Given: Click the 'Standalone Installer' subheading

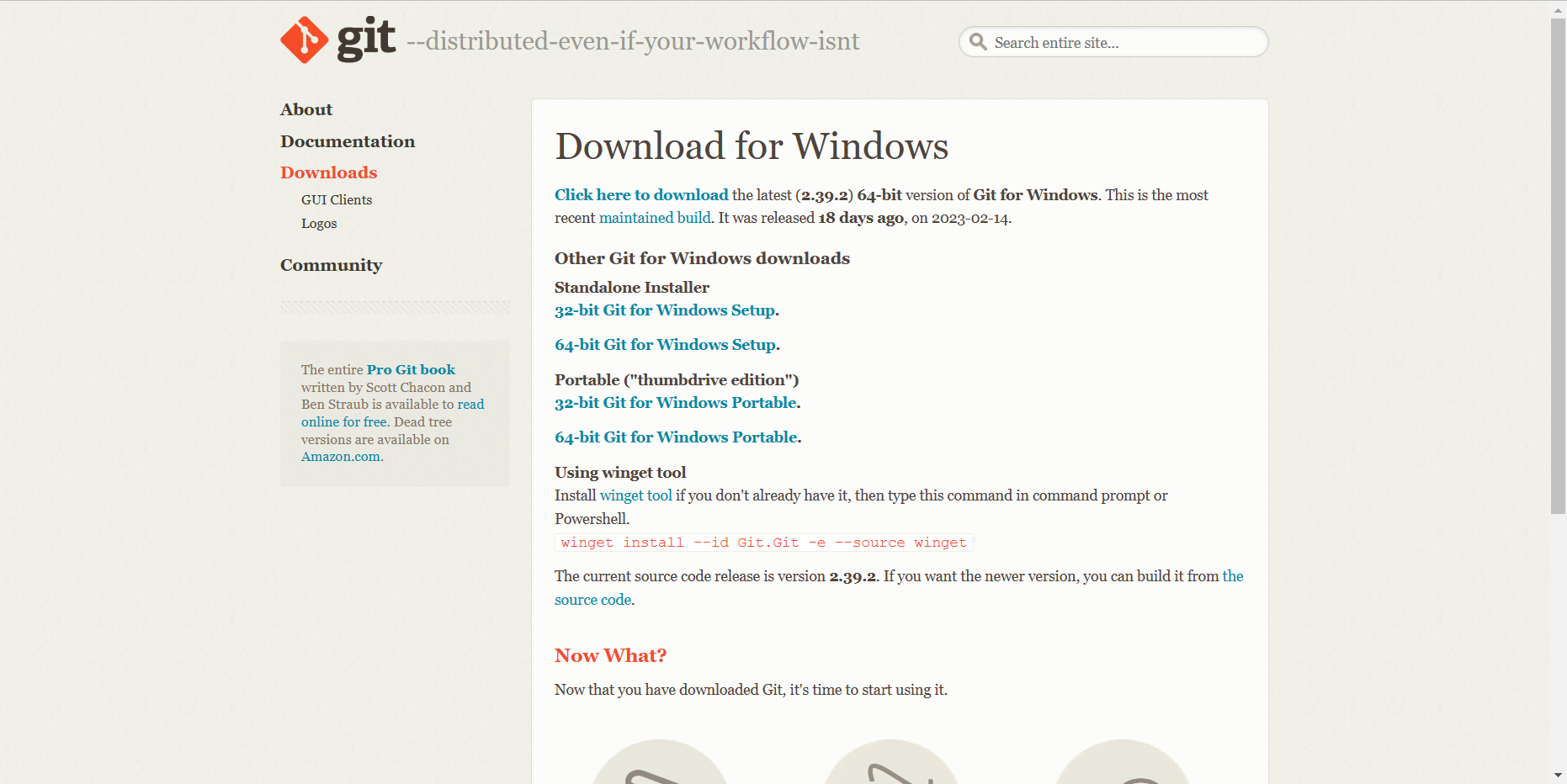Looking at the screenshot, I should 632,288.
